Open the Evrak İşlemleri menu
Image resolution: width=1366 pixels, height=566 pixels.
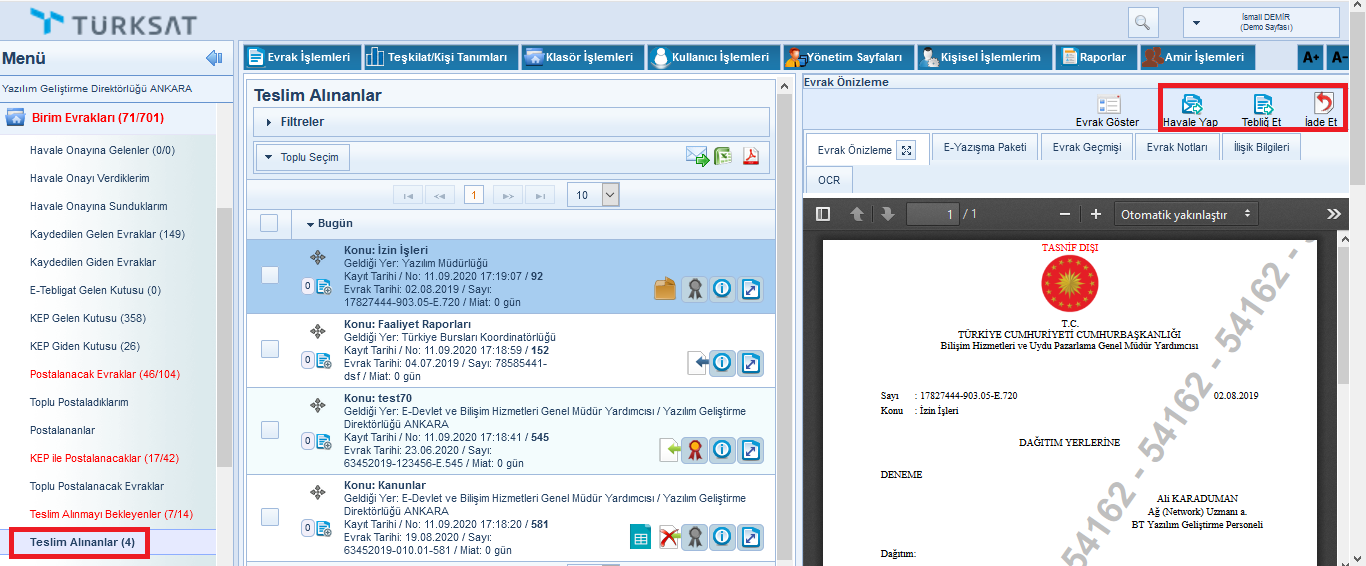(300, 57)
